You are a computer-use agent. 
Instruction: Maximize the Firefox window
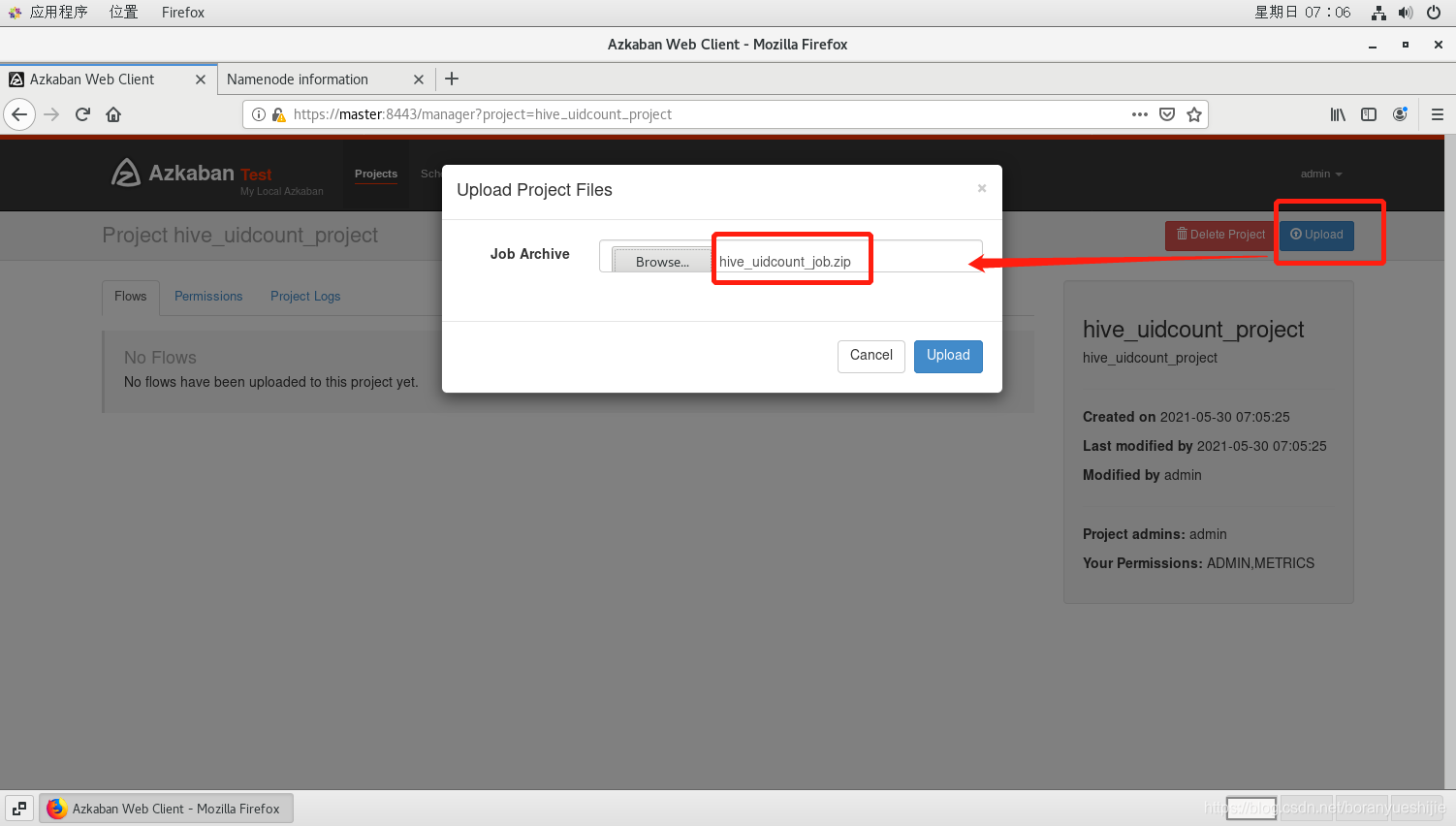click(1405, 45)
